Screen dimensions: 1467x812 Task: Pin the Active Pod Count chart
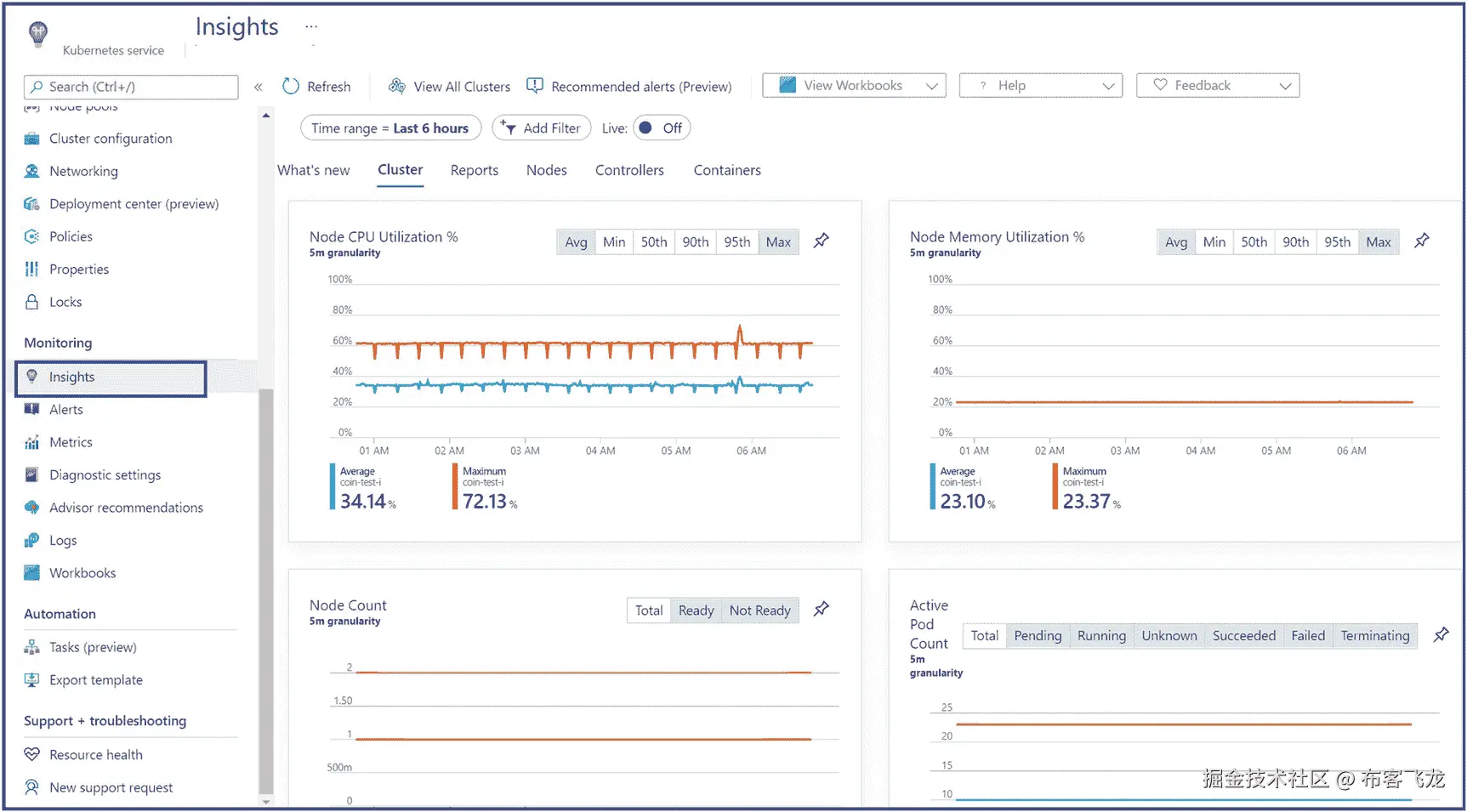pyautogui.click(x=1441, y=635)
